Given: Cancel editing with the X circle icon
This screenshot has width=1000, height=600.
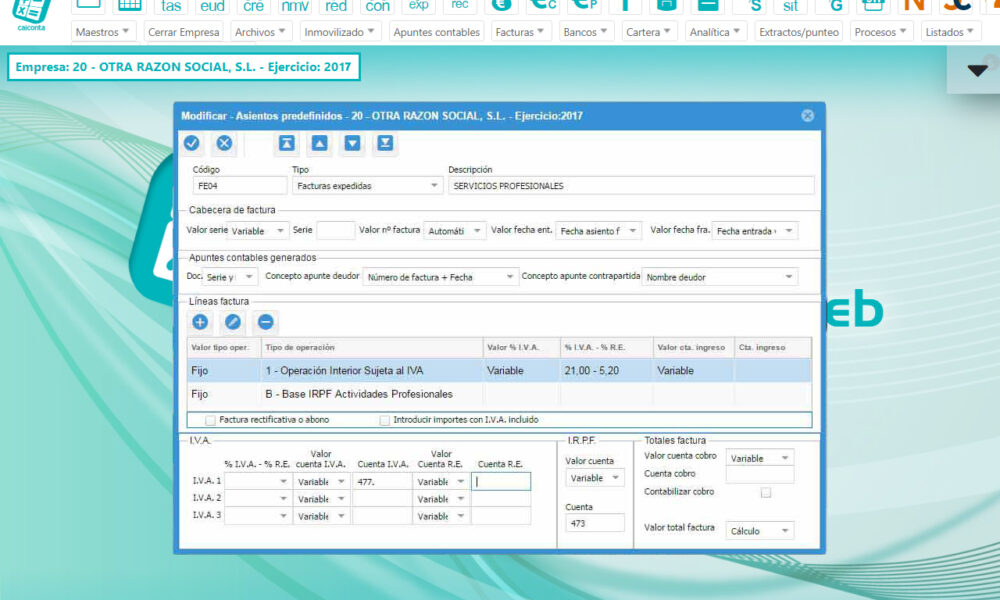Looking at the screenshot, I should point(224,143).
